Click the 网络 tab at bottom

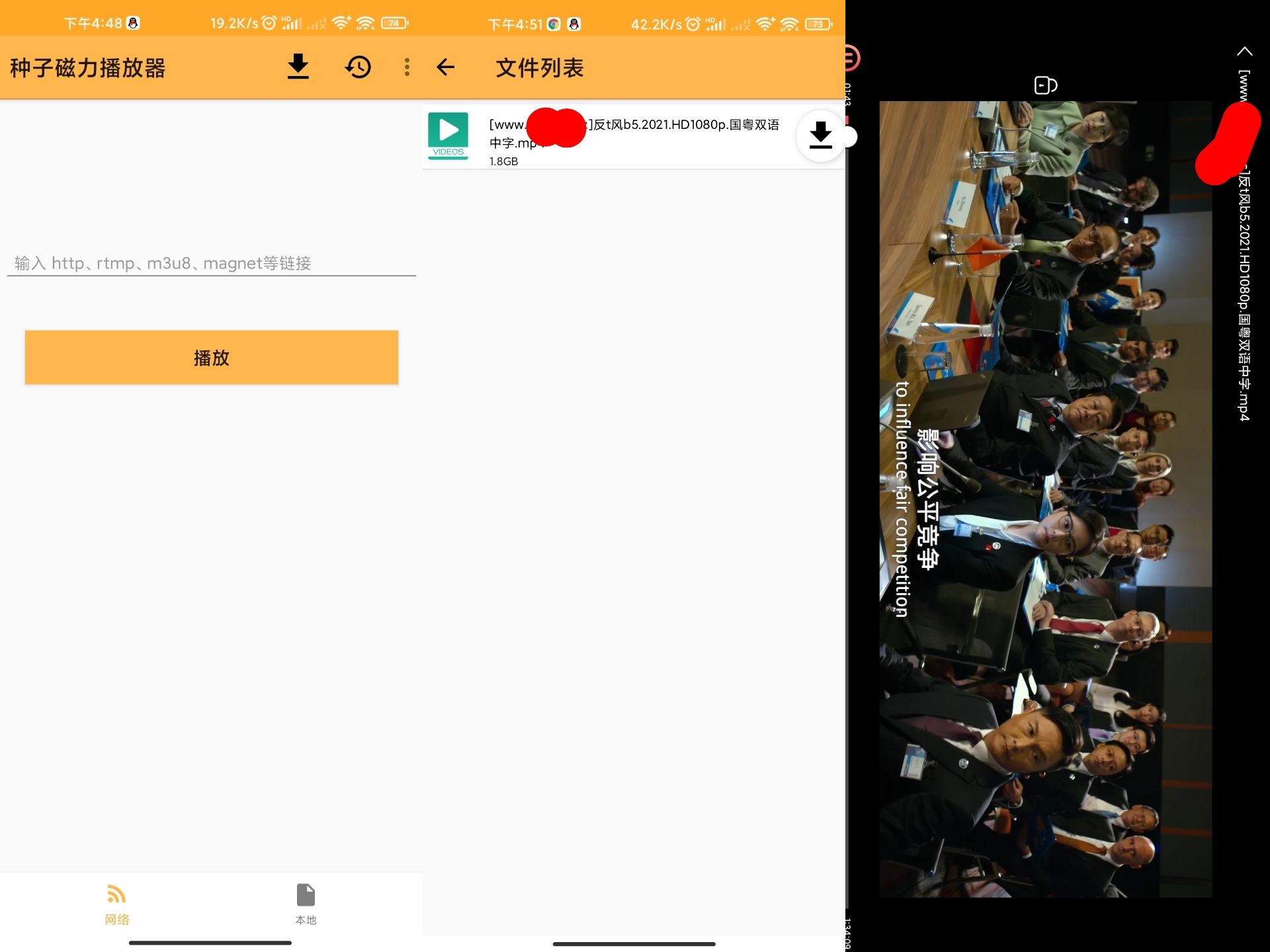click(x=117, y=905)
